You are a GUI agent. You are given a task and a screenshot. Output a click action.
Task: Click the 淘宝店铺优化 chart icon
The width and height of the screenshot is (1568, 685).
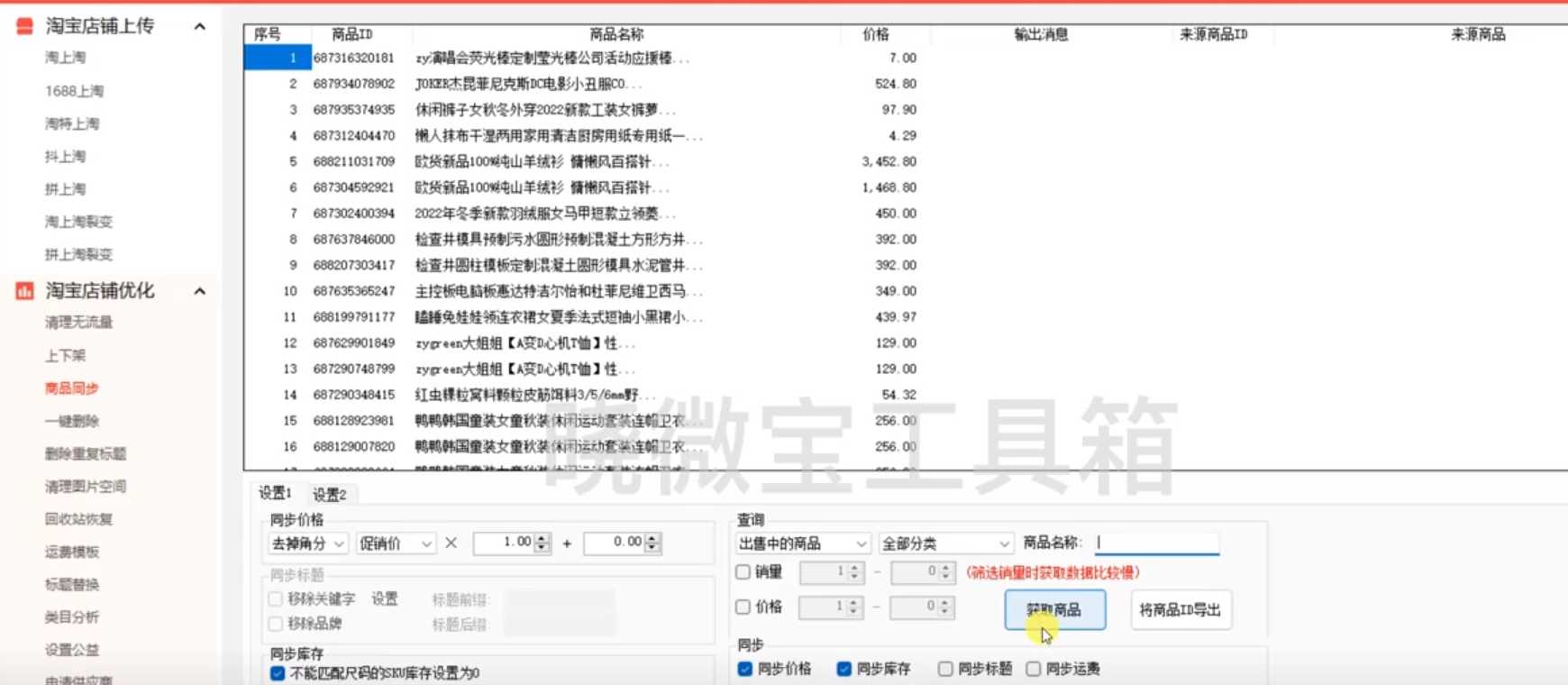point(25,291)
